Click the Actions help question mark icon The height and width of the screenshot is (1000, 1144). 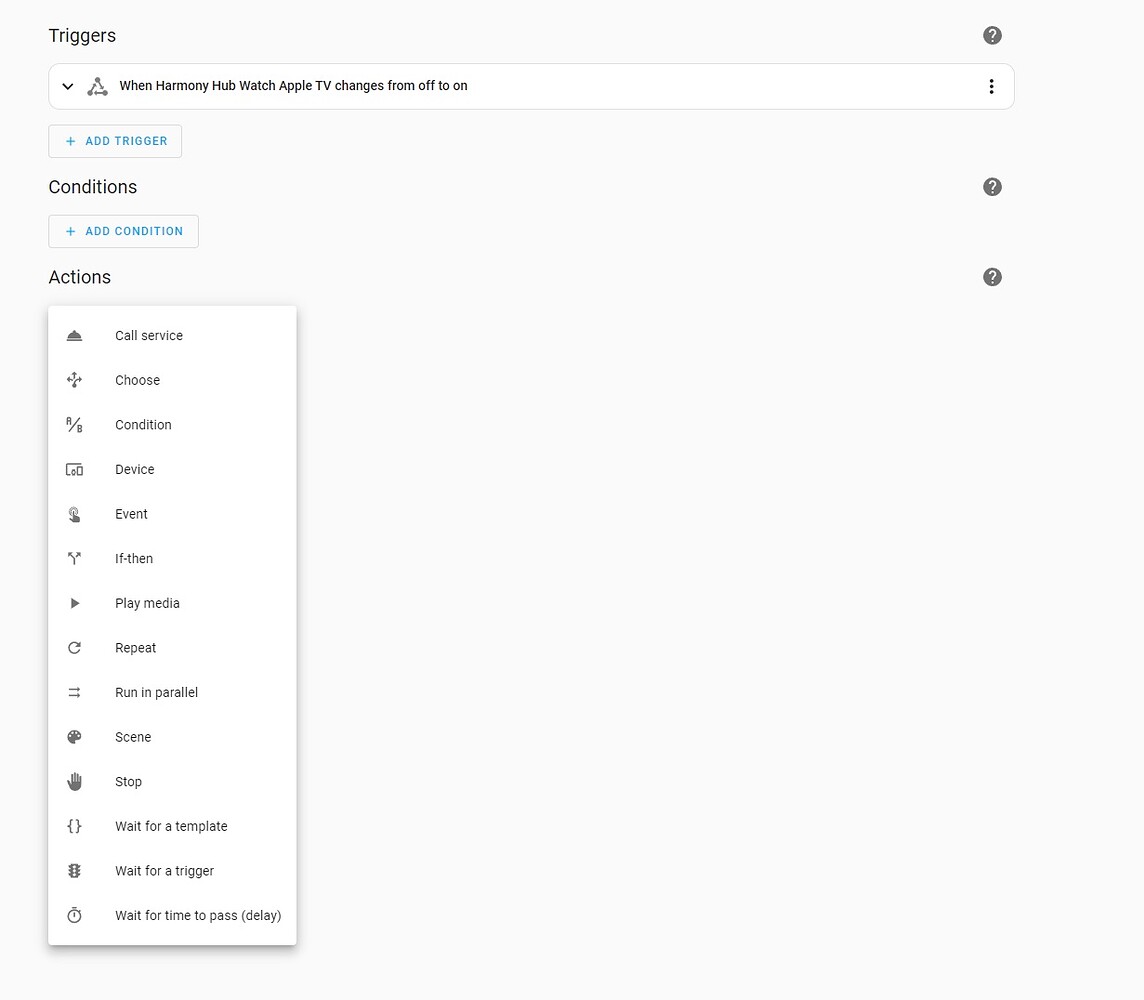(992, 277)
